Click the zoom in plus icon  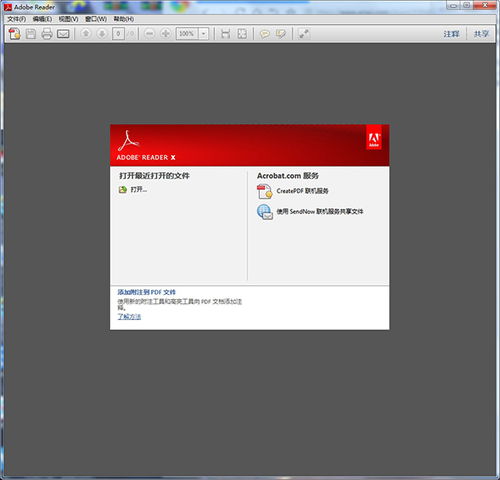(x=166, y=34)
